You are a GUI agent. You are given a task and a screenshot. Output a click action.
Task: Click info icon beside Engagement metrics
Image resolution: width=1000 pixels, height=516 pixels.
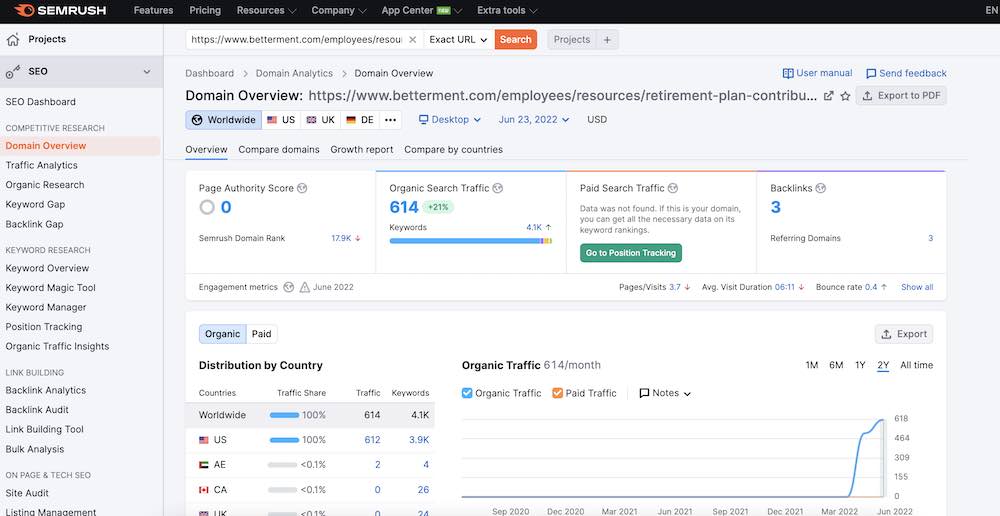(289, 287)
